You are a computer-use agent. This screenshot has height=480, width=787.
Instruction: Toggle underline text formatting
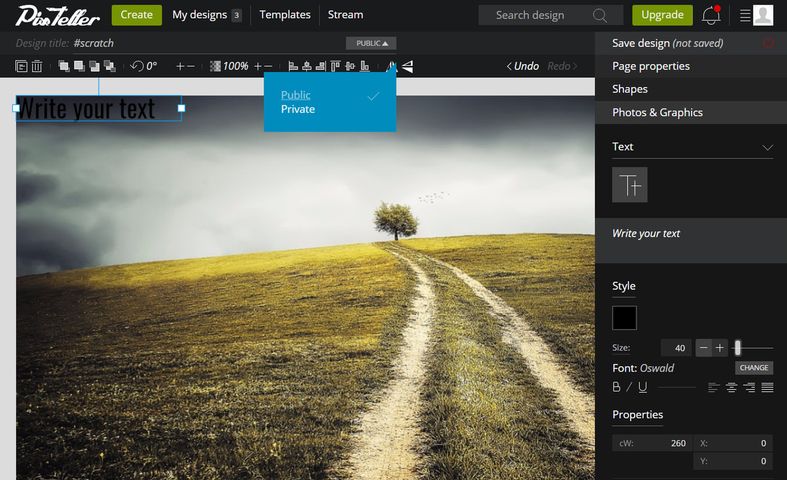642,387
